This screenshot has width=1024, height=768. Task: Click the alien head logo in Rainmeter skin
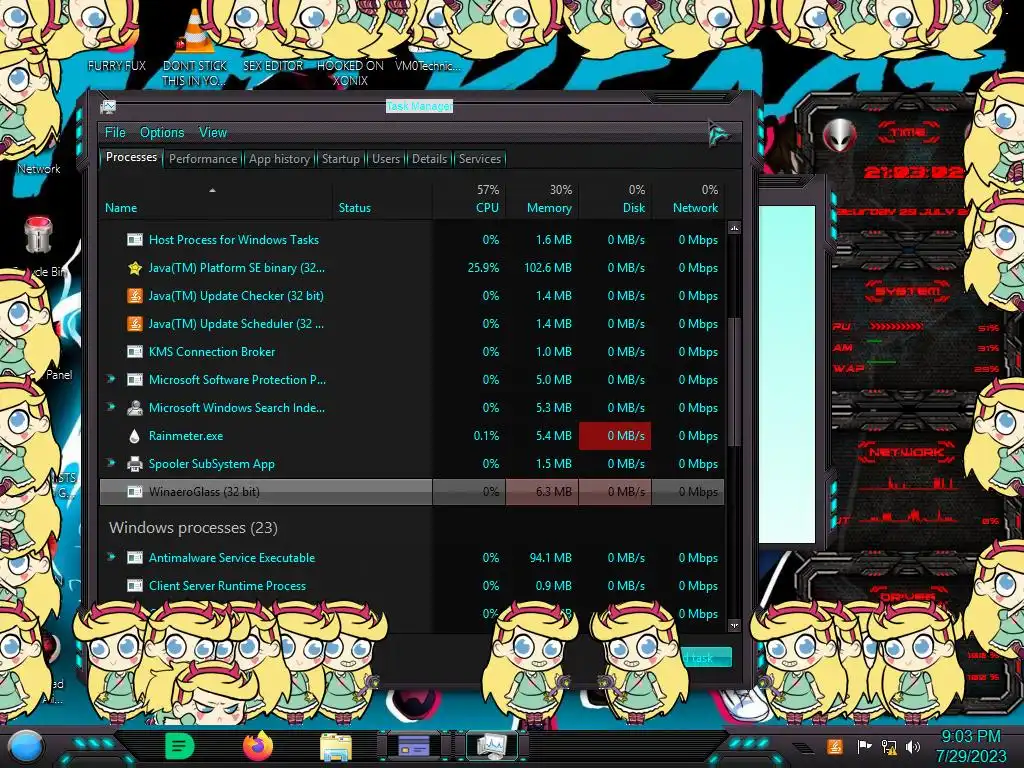(839, 135)
